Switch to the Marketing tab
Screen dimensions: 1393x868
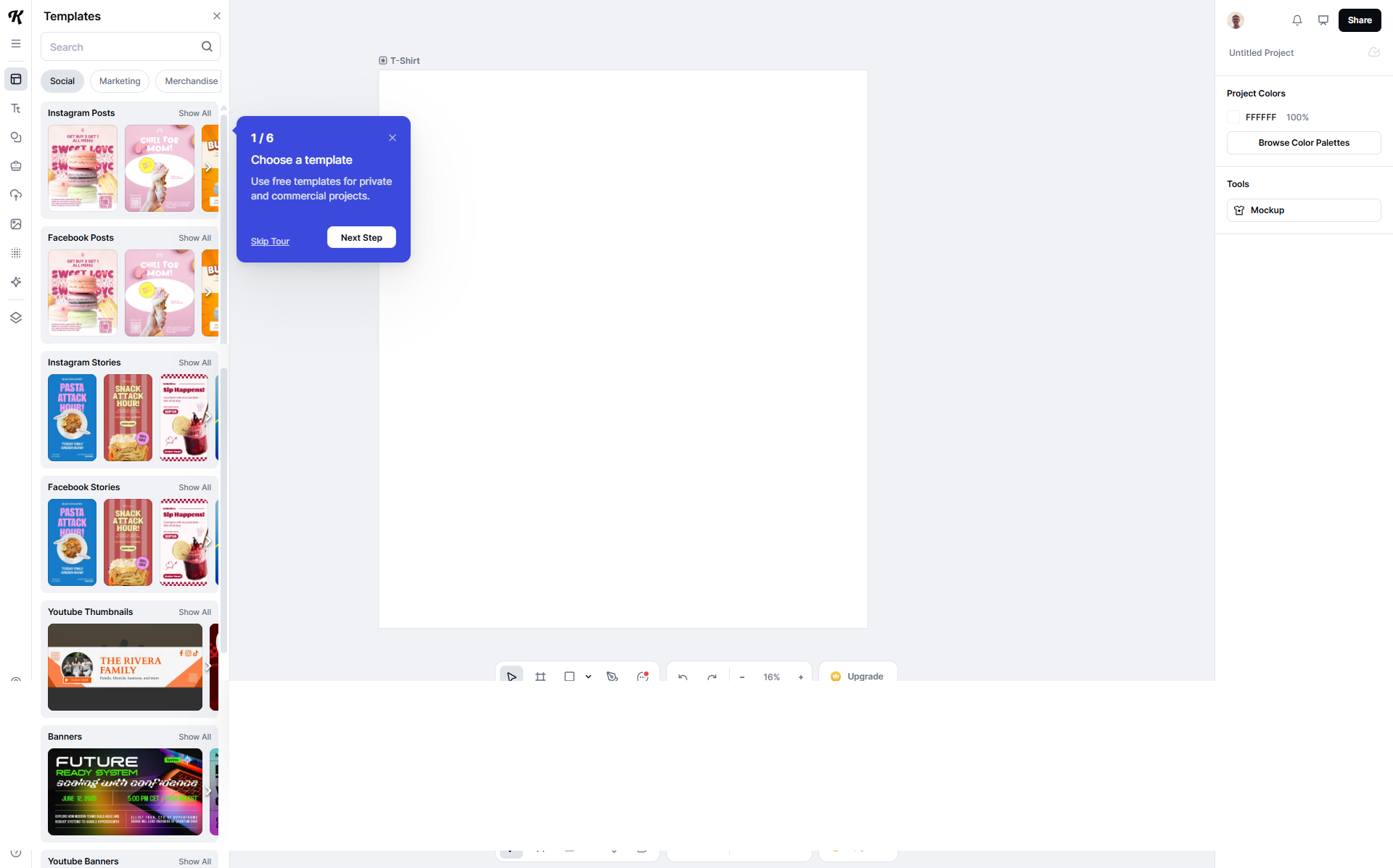point(120,81)
